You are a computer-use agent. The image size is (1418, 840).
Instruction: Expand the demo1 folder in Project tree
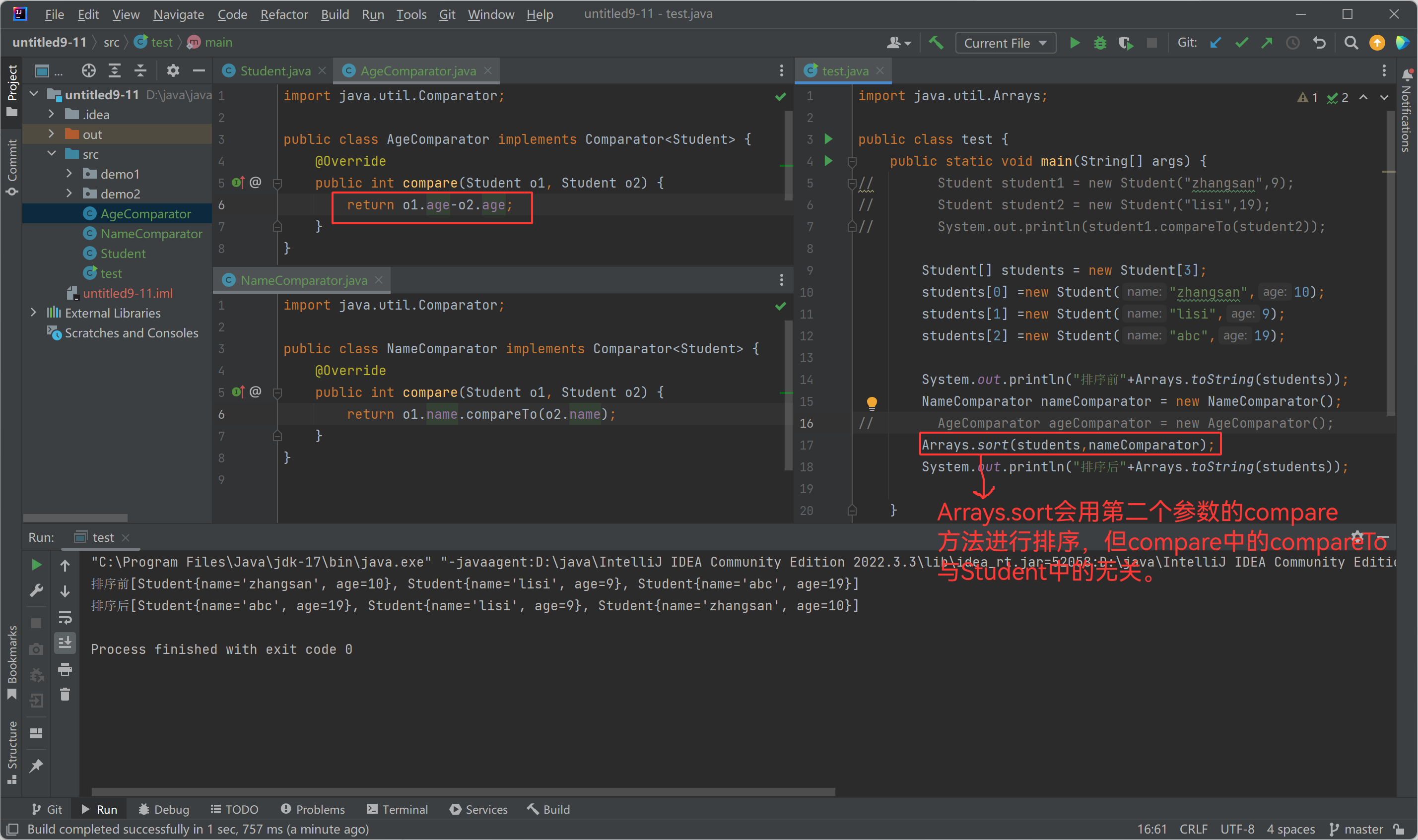point(69,174)
